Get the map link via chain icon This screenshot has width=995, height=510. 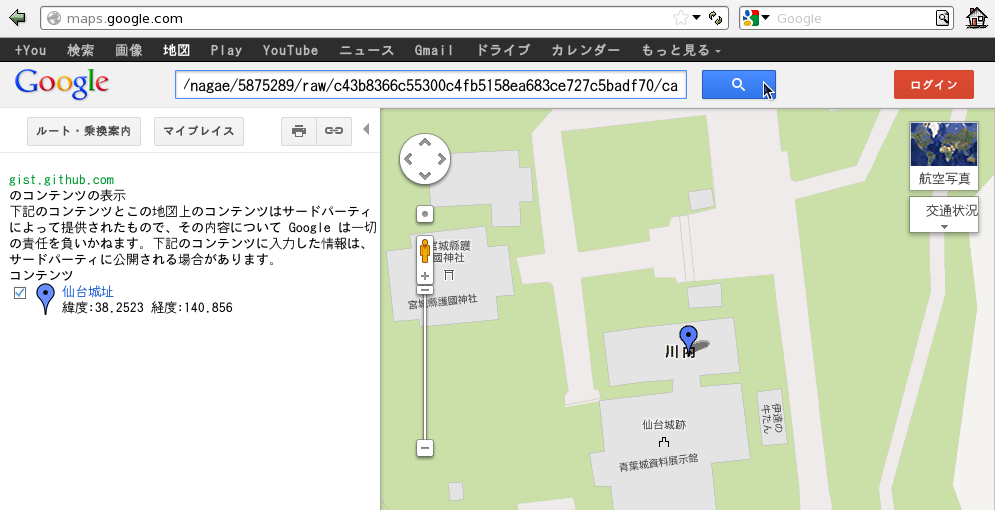334,131
